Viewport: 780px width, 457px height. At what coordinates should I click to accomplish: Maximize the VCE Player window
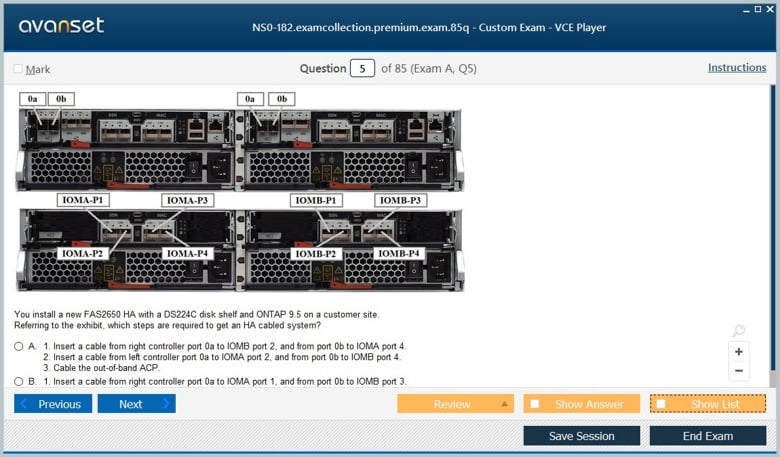pos(758,9)
